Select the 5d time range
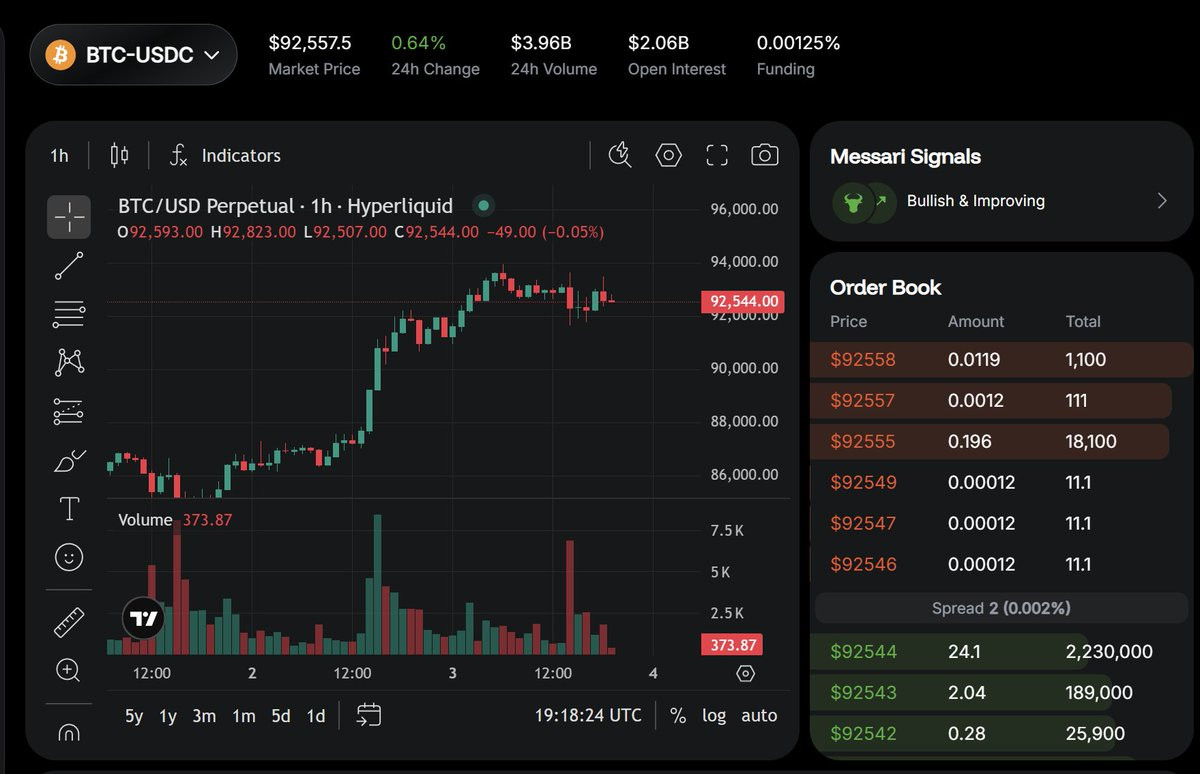Screen dimensions: 1200x774 (281, 715)
